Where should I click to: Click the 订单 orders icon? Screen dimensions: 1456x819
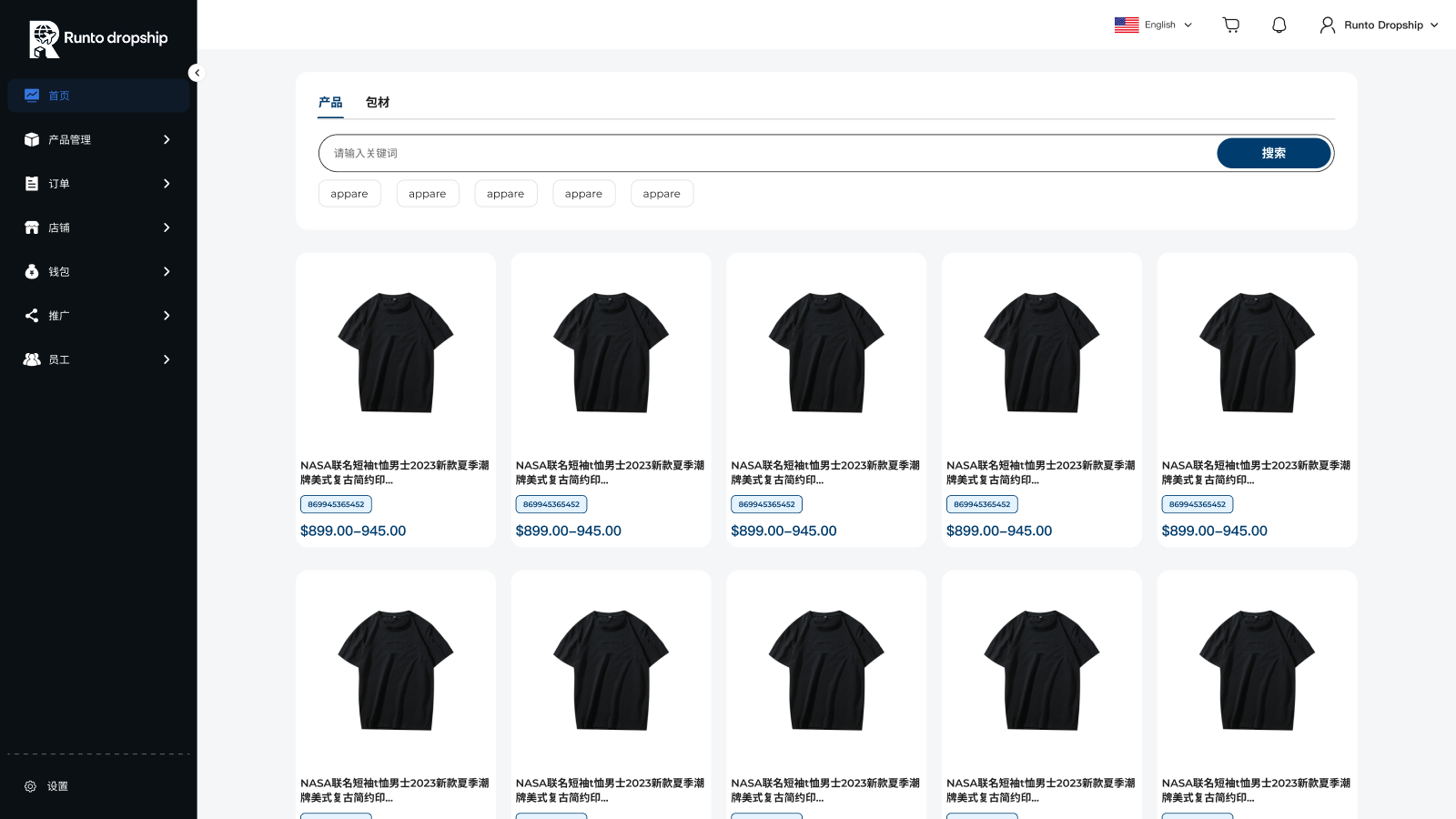pyautogui.click(x=32, y=184)
